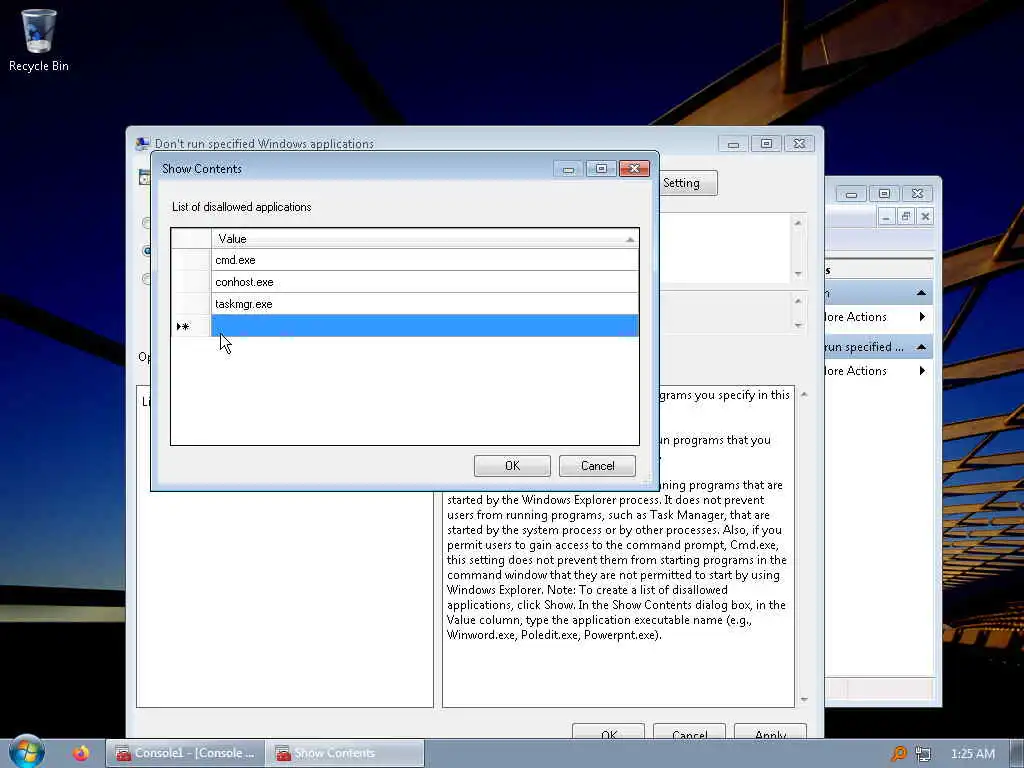Expand second More Actions submenu arrow

tap(922, 371)
